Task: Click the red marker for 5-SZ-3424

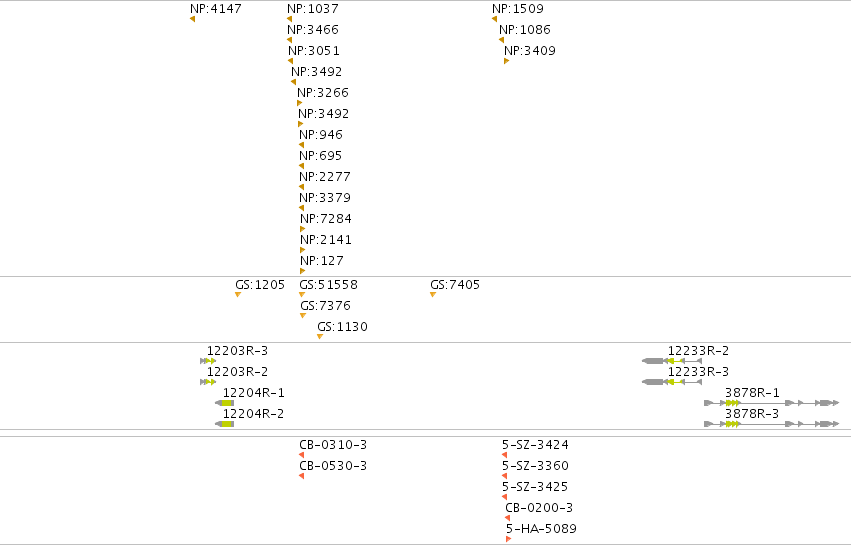Action: [504, 455]
